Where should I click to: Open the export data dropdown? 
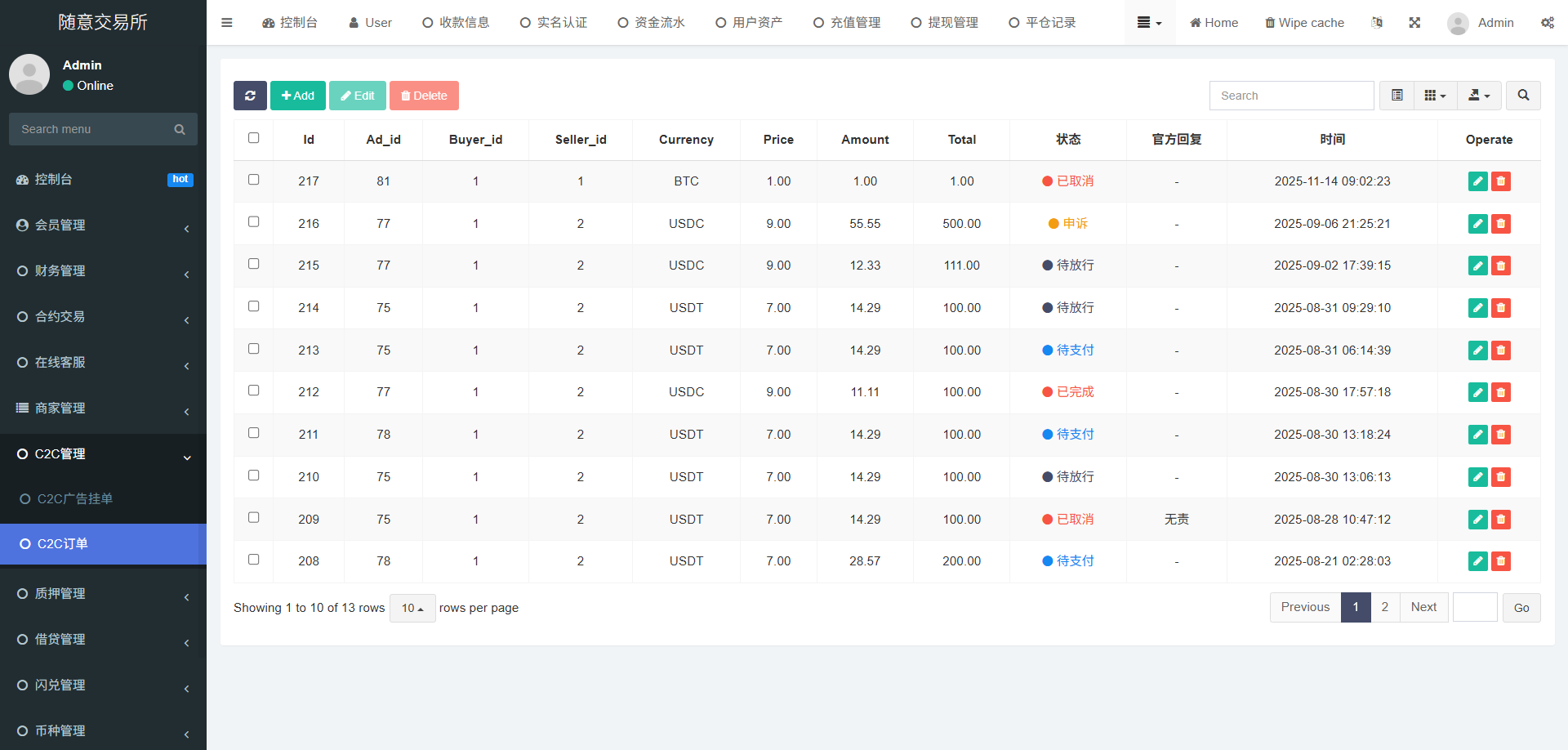pyautogui.click(x=1479, y=96)
